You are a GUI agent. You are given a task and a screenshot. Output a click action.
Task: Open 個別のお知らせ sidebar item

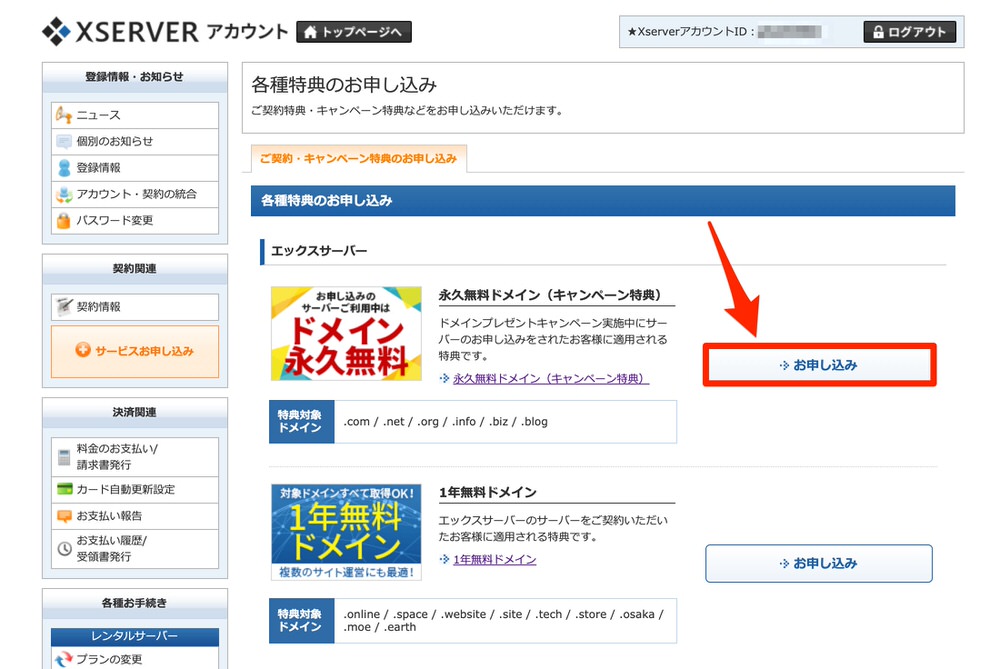pos(135,142)
